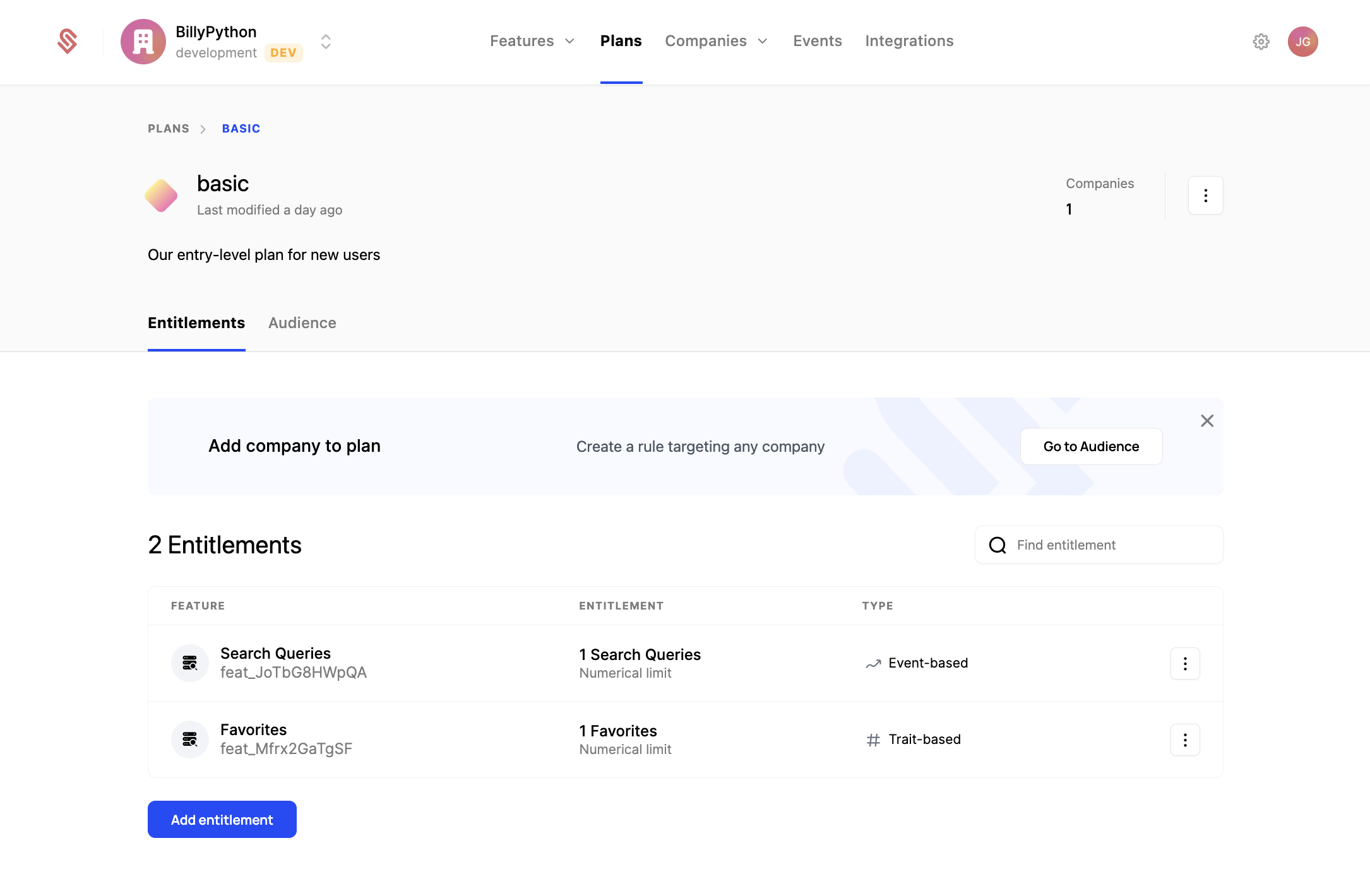Switch to the Audience tab
Image resolution: width=1370 pixels, height=896 pixels.
tap(302, 323)
